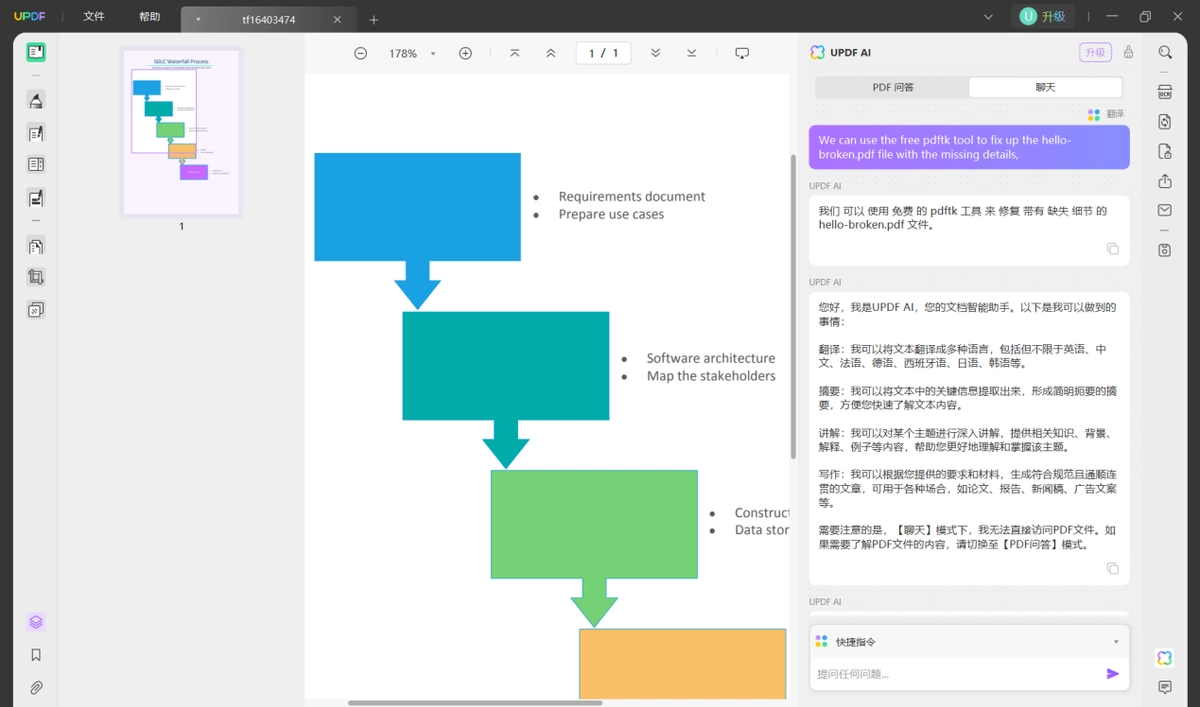
Task: Open the 帮助 menu
Action: (149, 17)
